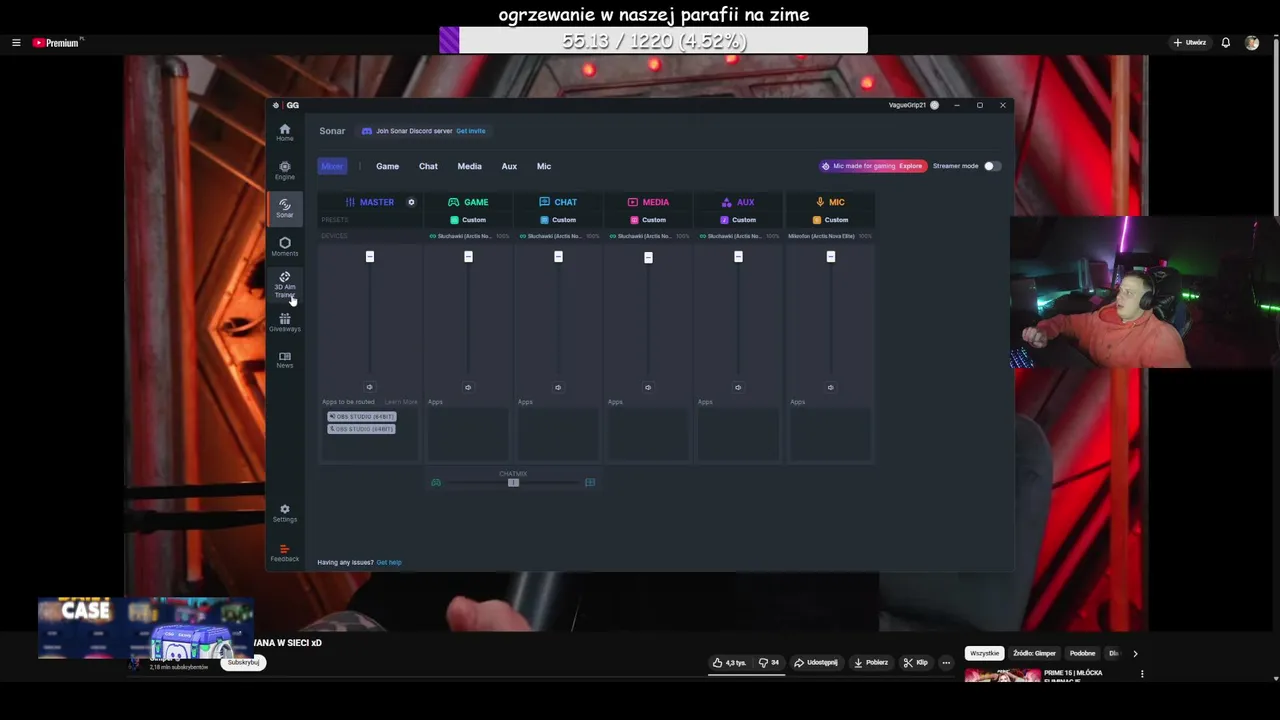Switch to the Mic tab
Viewport: 1280px width, 720px height.
click(544, 166)
